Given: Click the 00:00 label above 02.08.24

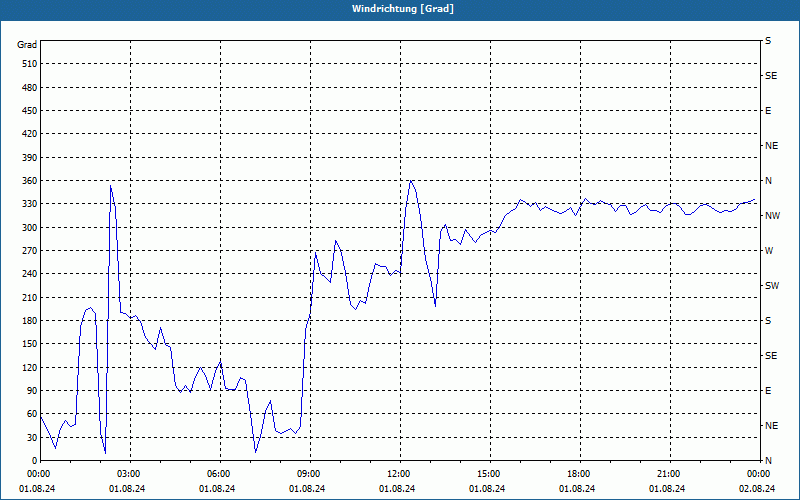Looking at the screenshot, I should (757, 473).
